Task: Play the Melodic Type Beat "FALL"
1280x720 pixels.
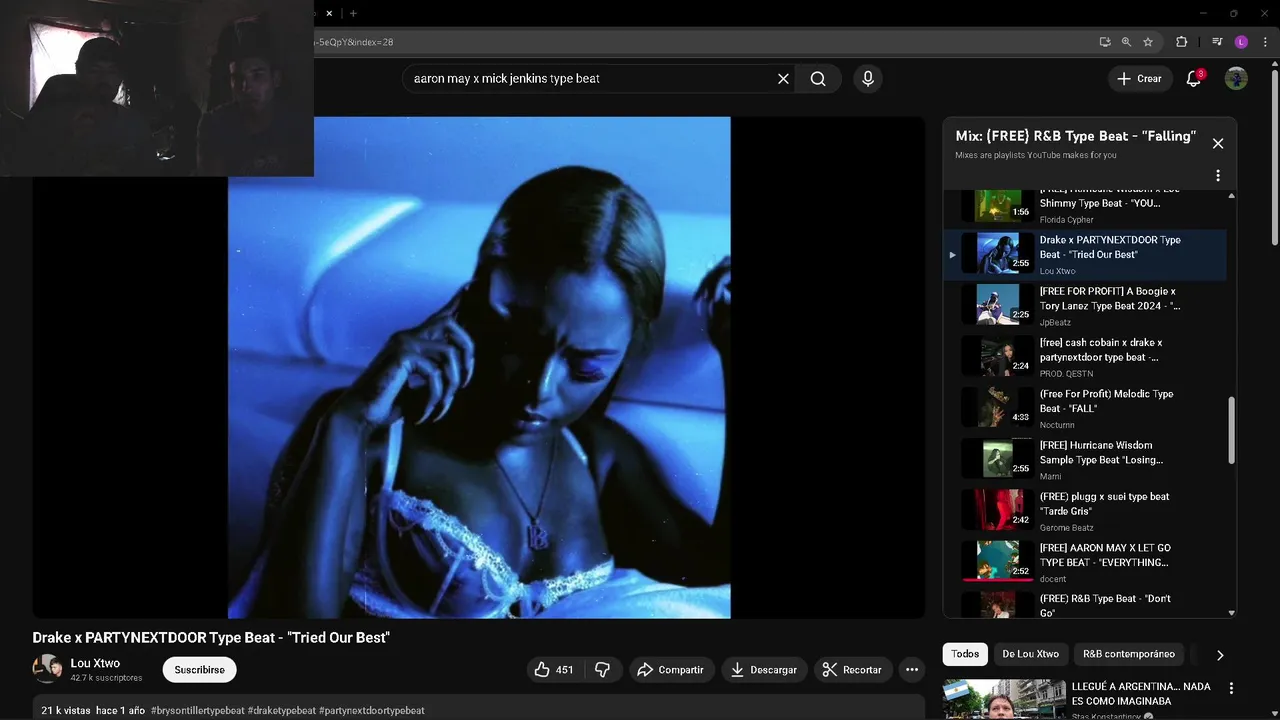Action: (x=1085, y=408)
